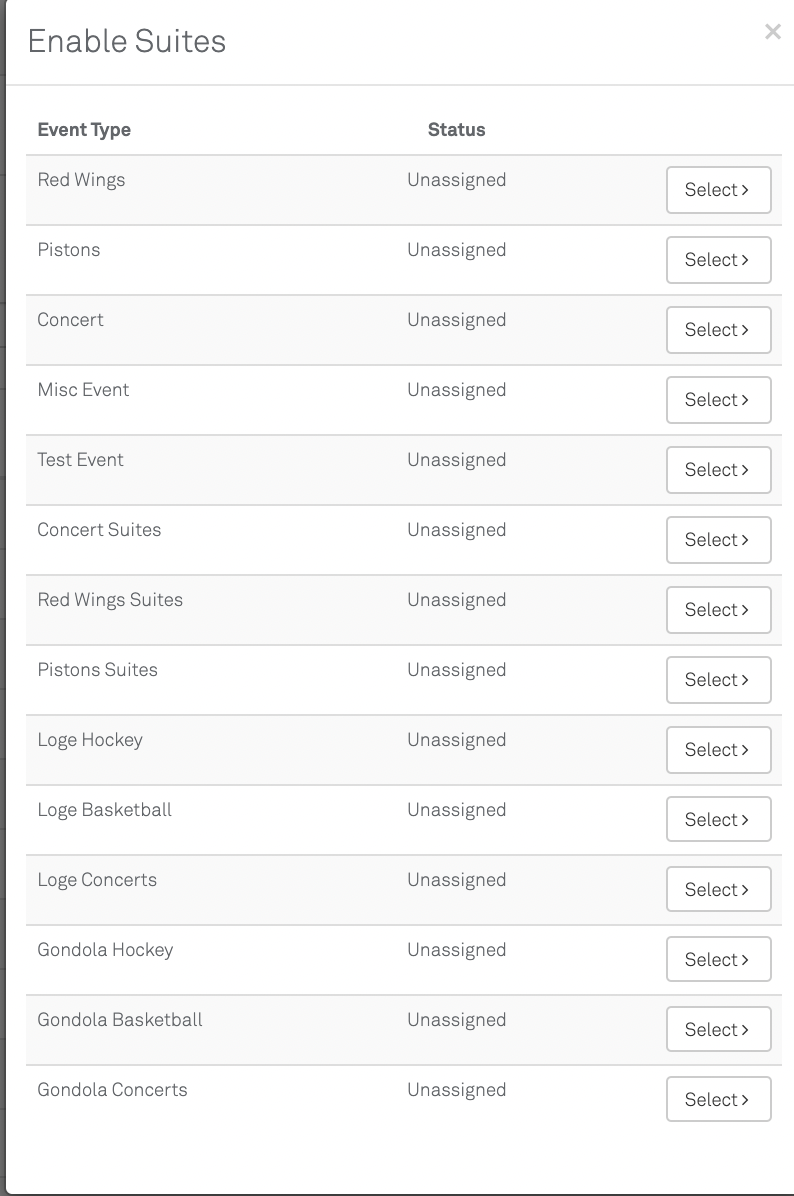Click the Event Type column header
The image size is (794, 1196).
pos(84,130)
